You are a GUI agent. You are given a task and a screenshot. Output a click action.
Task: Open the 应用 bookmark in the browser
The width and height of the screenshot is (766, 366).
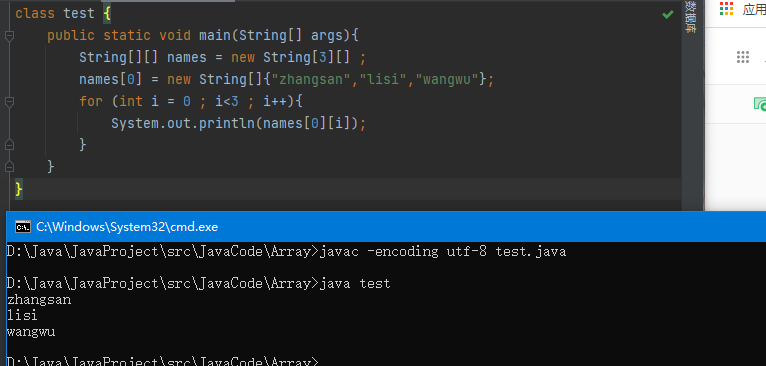(x=754, y=9)
